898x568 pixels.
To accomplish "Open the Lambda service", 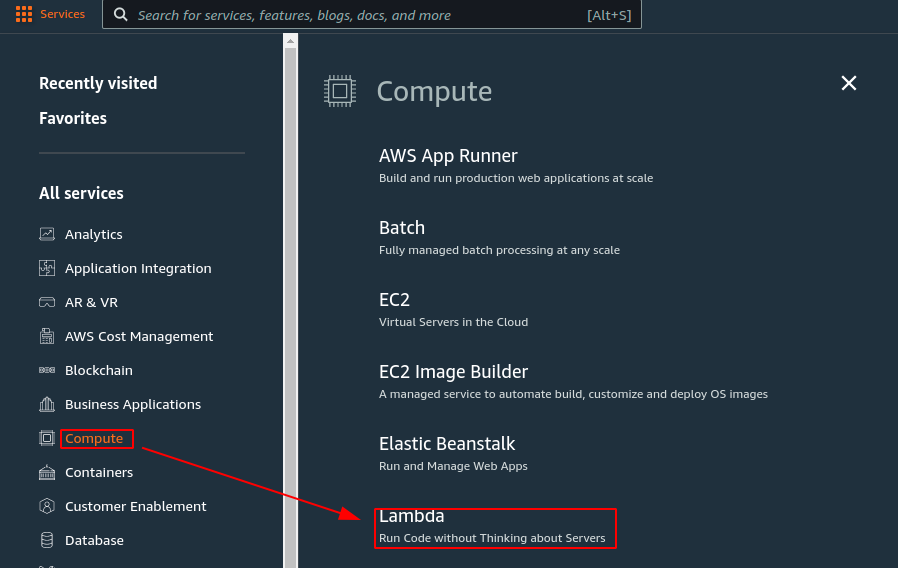I will click(x=411, y=516).
